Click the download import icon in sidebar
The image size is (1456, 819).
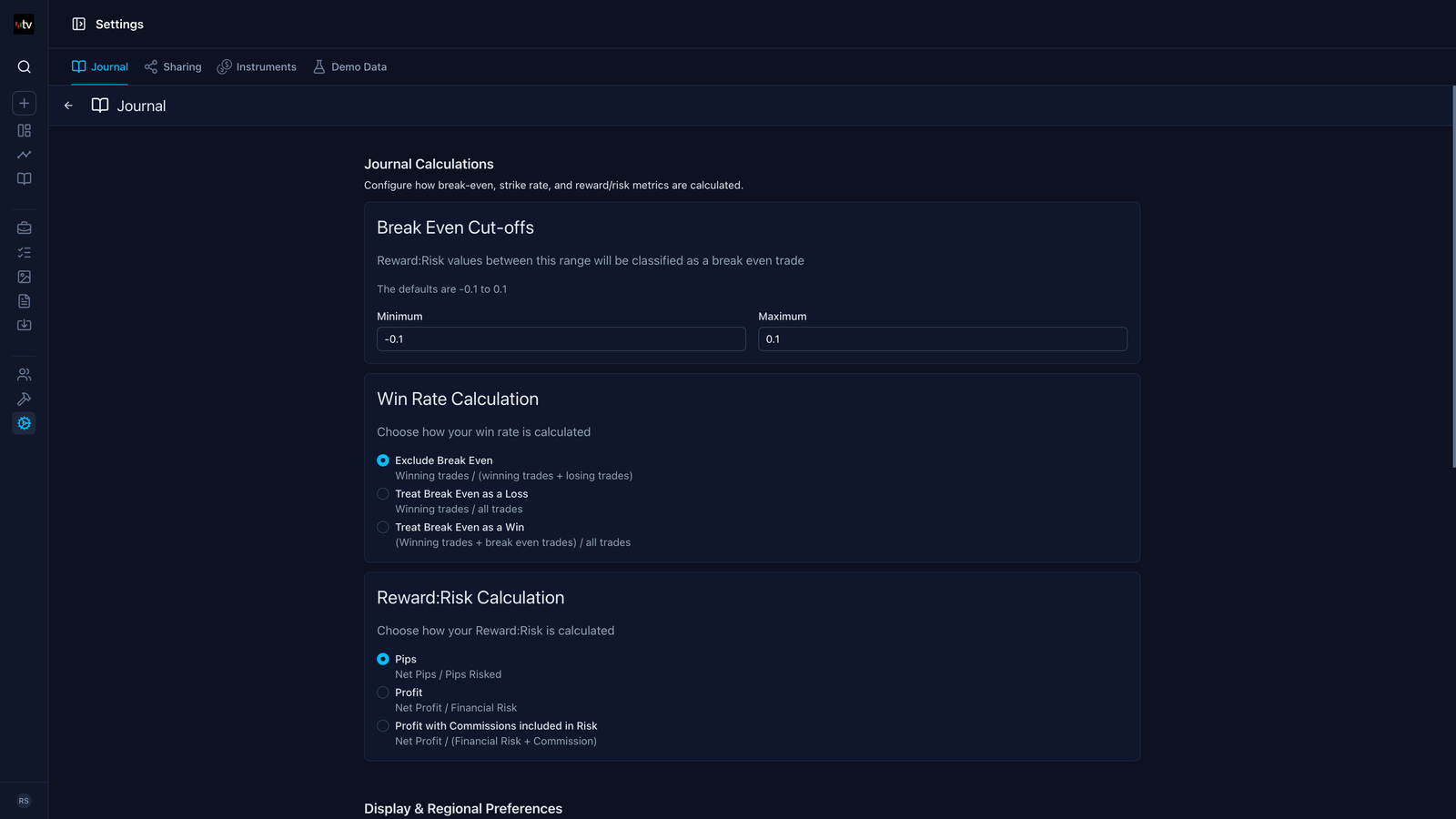(x=25, y=325)
